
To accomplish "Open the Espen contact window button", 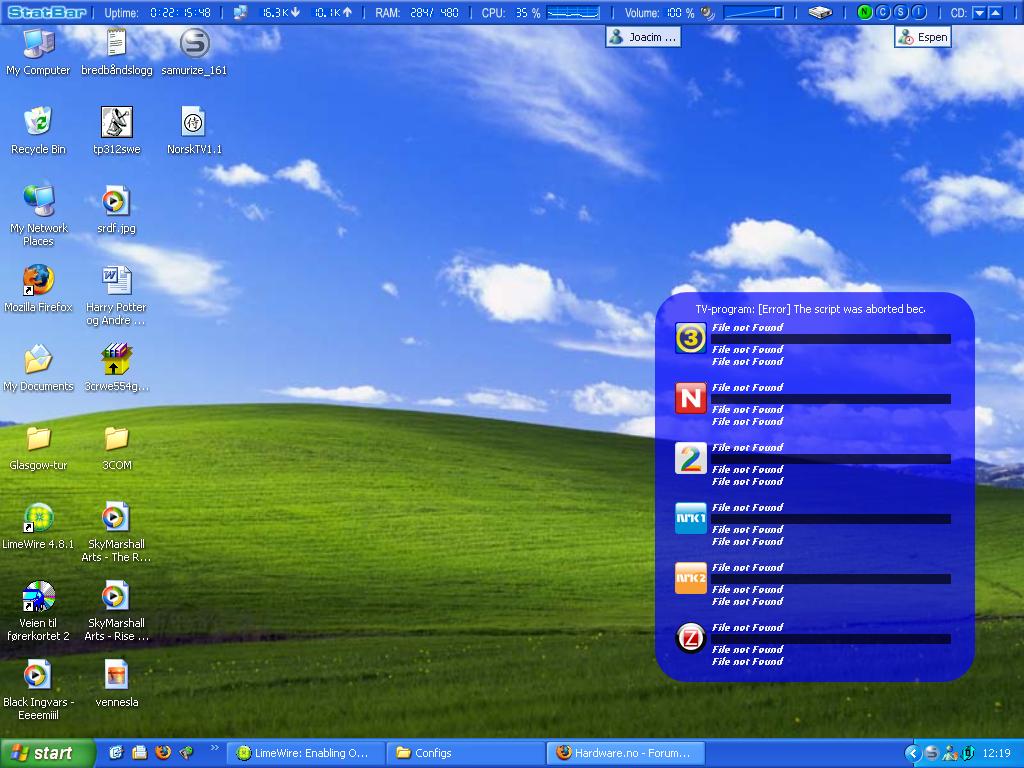I will point(923,37).
